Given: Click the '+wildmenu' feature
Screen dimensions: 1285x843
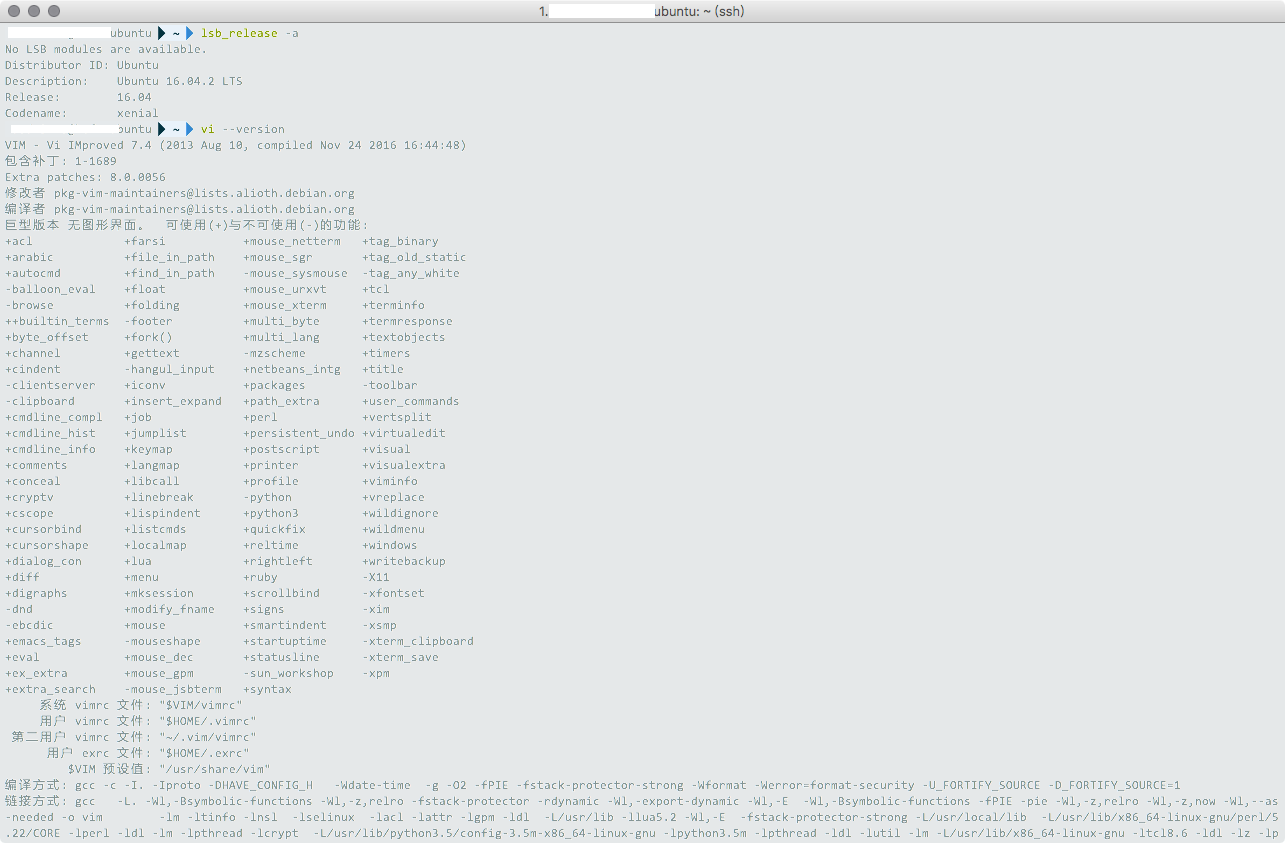Looking at the screenshot, I should [x=394, y=529].
